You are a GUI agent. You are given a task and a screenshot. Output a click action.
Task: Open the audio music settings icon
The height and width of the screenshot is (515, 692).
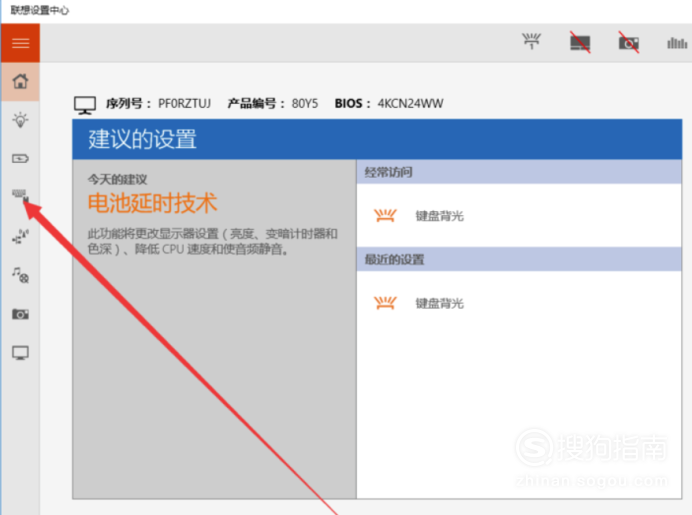point(20,275)
